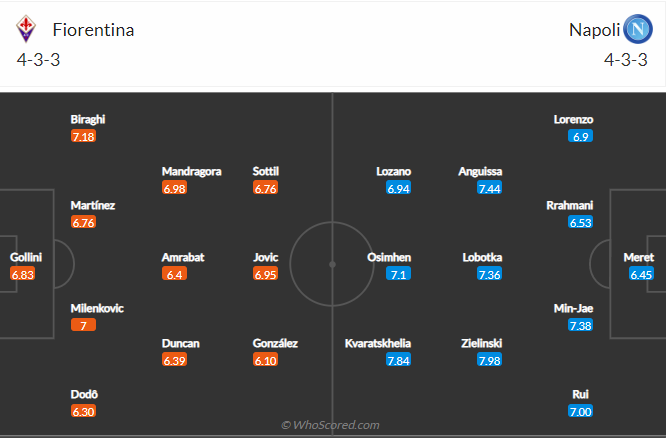Click Milenkovic's 7 rating badge
This screenshot has width=668, height=438.
tap(83, 325)
